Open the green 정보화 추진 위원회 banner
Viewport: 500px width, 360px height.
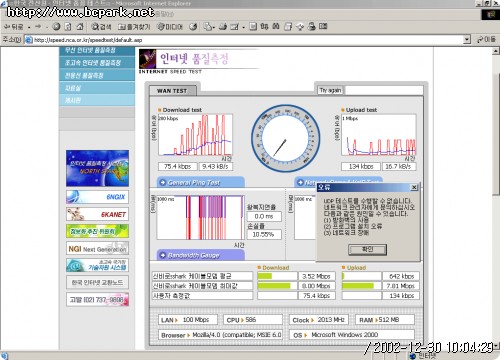click(x=97, y=231)
